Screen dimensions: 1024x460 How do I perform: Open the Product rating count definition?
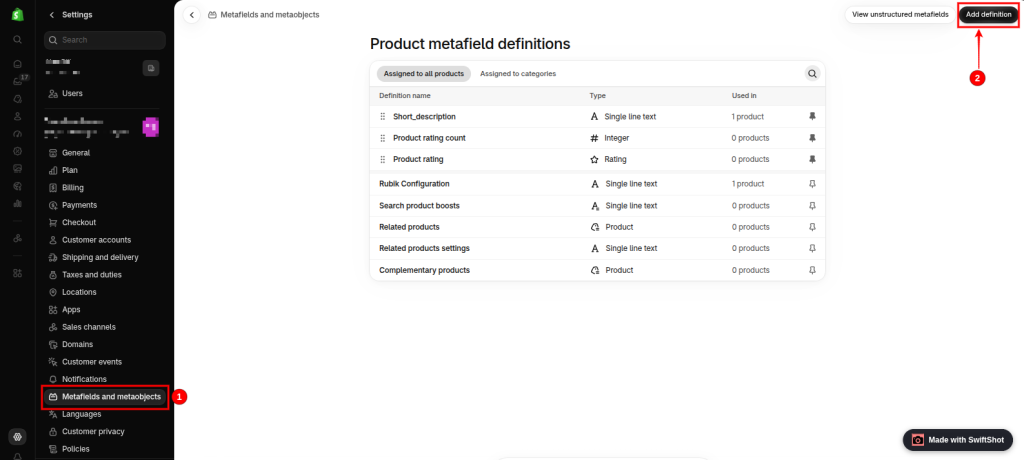[429, 138]
